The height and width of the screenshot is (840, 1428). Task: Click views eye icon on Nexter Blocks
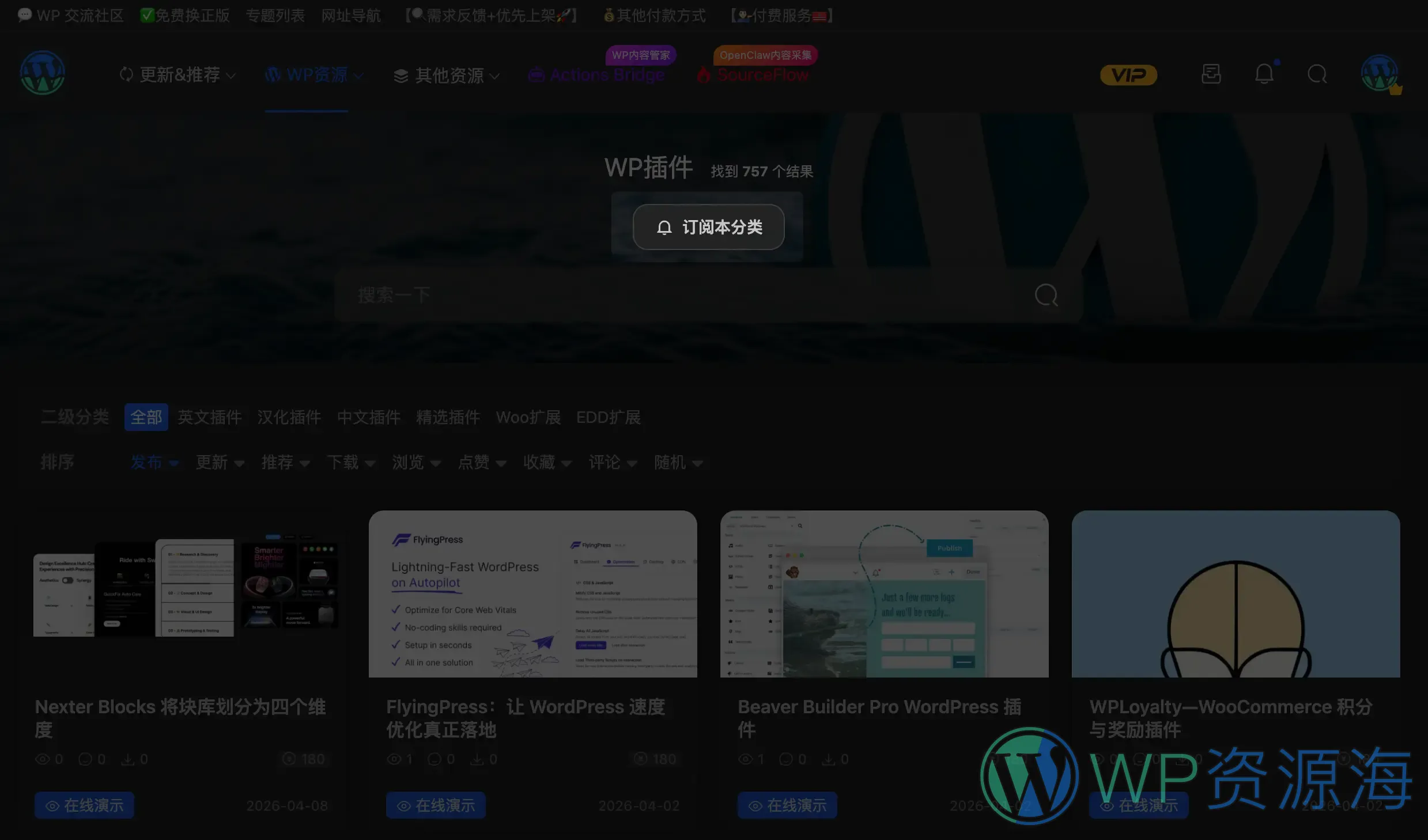click(x=43, y=759)
